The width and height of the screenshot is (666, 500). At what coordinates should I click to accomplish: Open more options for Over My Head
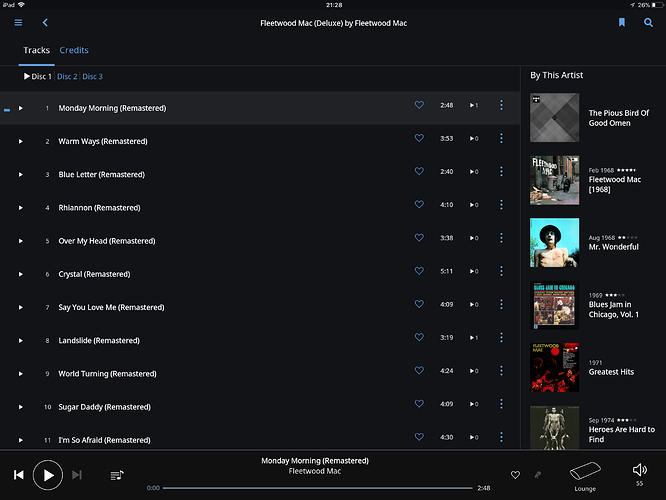[501, 237]
